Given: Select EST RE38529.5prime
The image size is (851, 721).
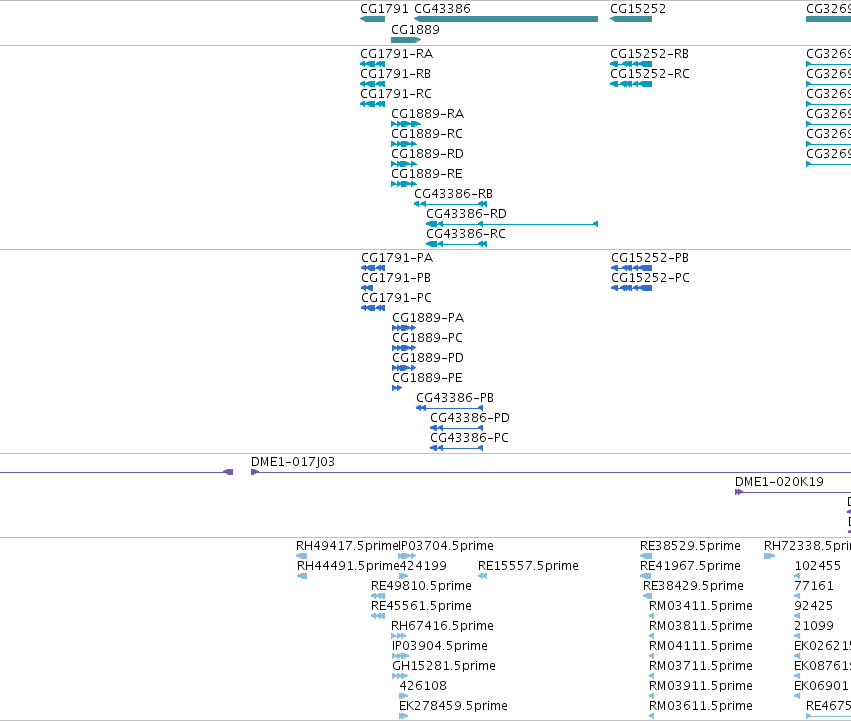Looking at the screenshot, I should (690, 546).
